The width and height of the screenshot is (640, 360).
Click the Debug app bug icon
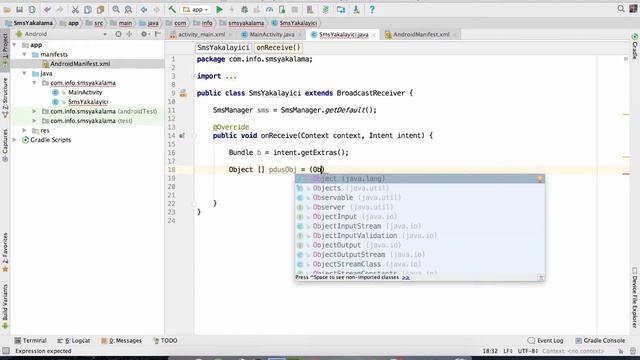coord(244,9)
